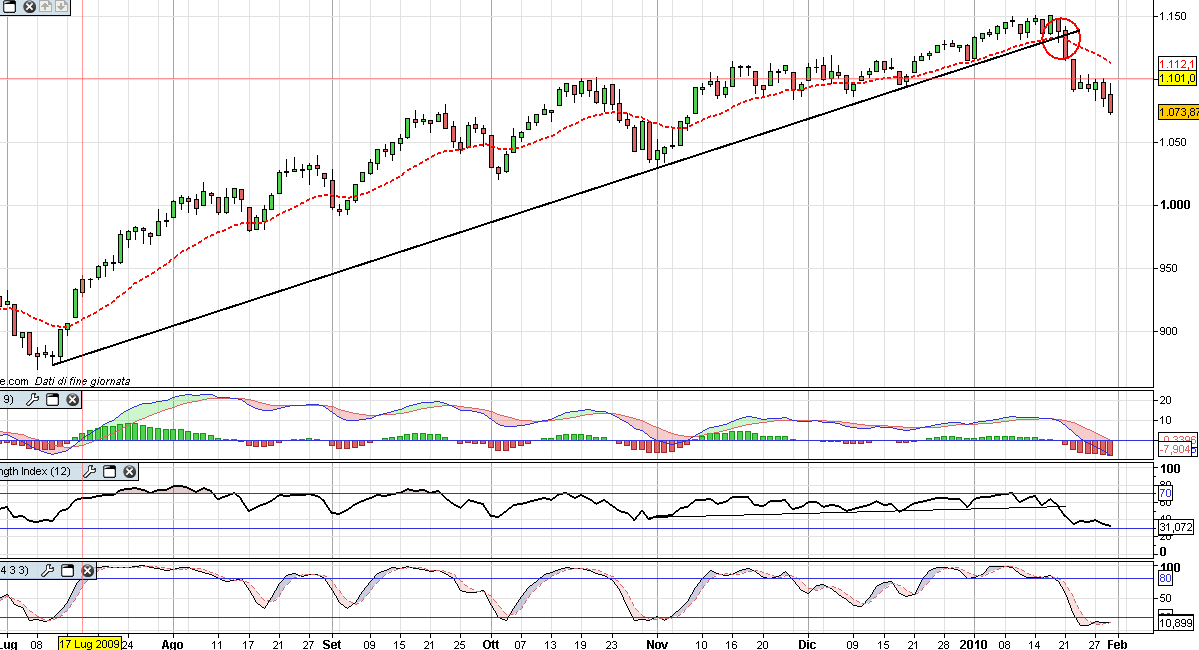Close the Relative Strength Index panel

coord(128,471)
